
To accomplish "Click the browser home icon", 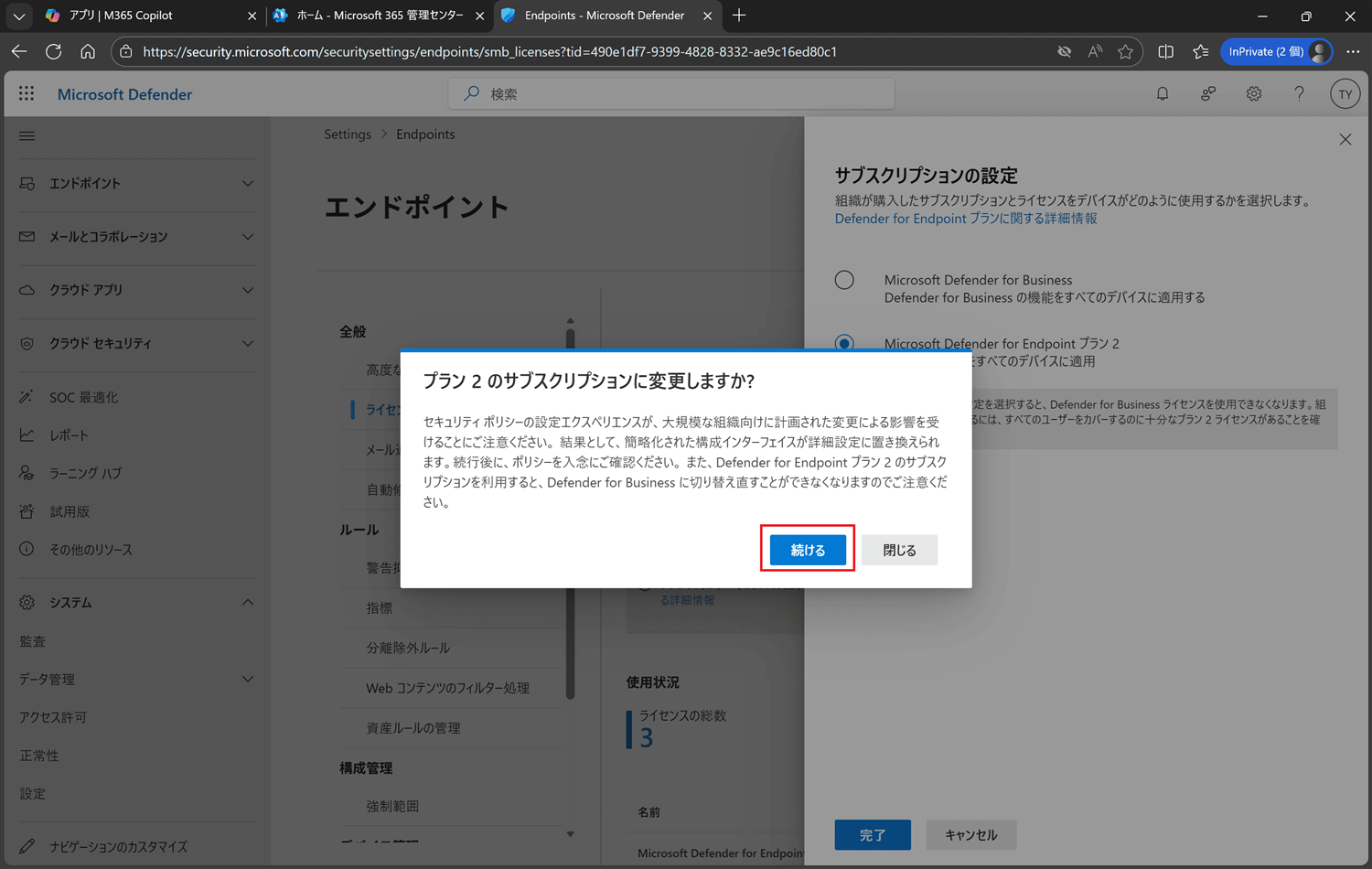I will point(88,51).
